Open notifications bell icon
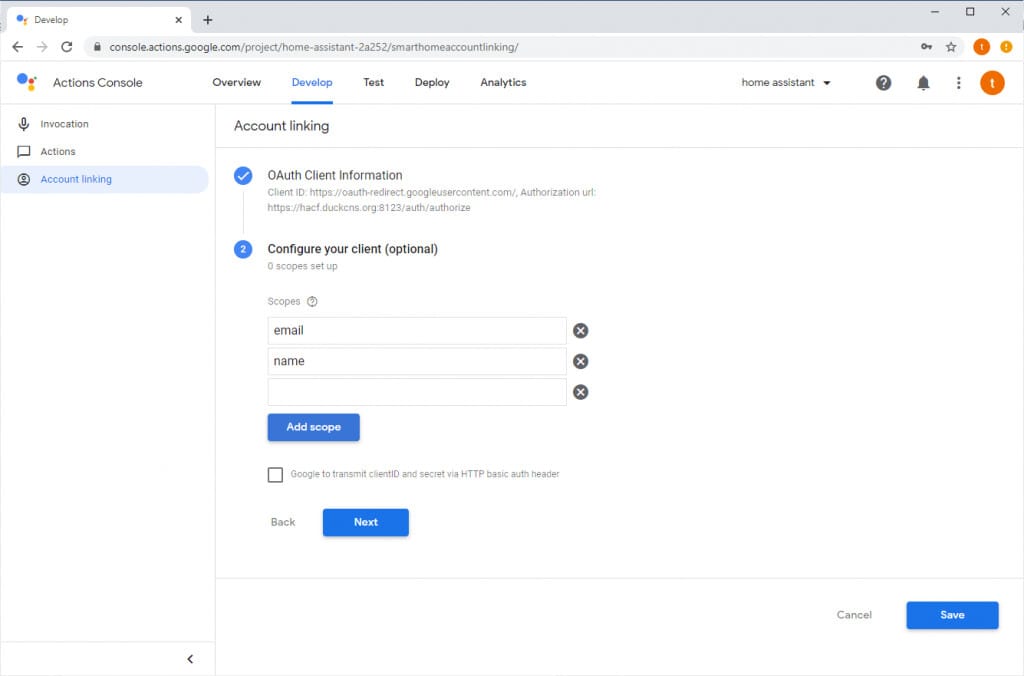The image size is (1024, 676). click(x=923, y=83)
